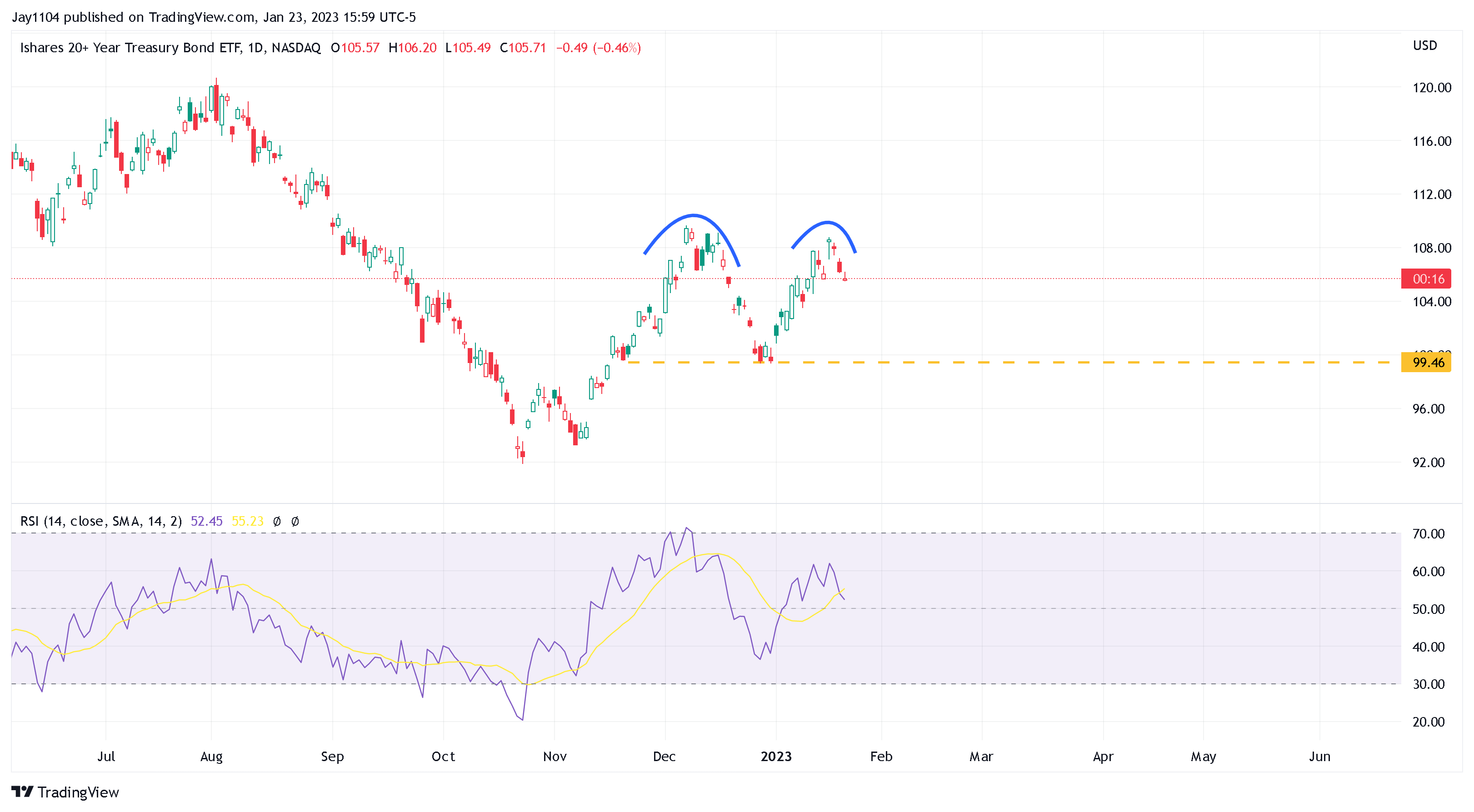Viewport: 1474px width, 812px height.
Task: Click the 120.00 label on price axis
Action: (1432, 88)
